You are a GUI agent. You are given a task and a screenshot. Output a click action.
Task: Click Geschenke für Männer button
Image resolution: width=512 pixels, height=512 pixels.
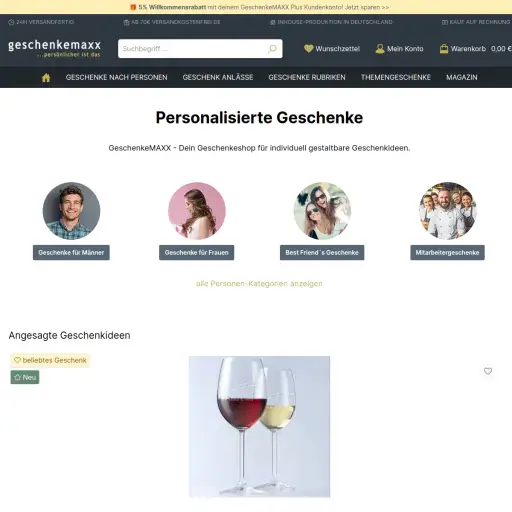coord(71,252)
